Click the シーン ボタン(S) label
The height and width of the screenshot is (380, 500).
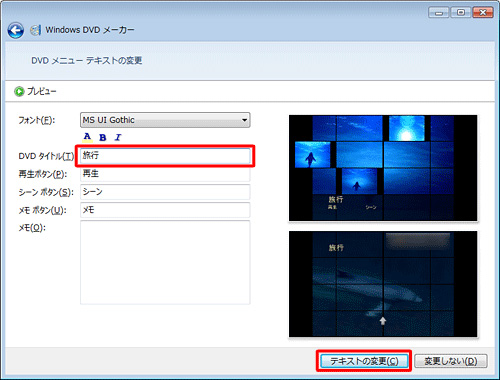pos(46,192)
